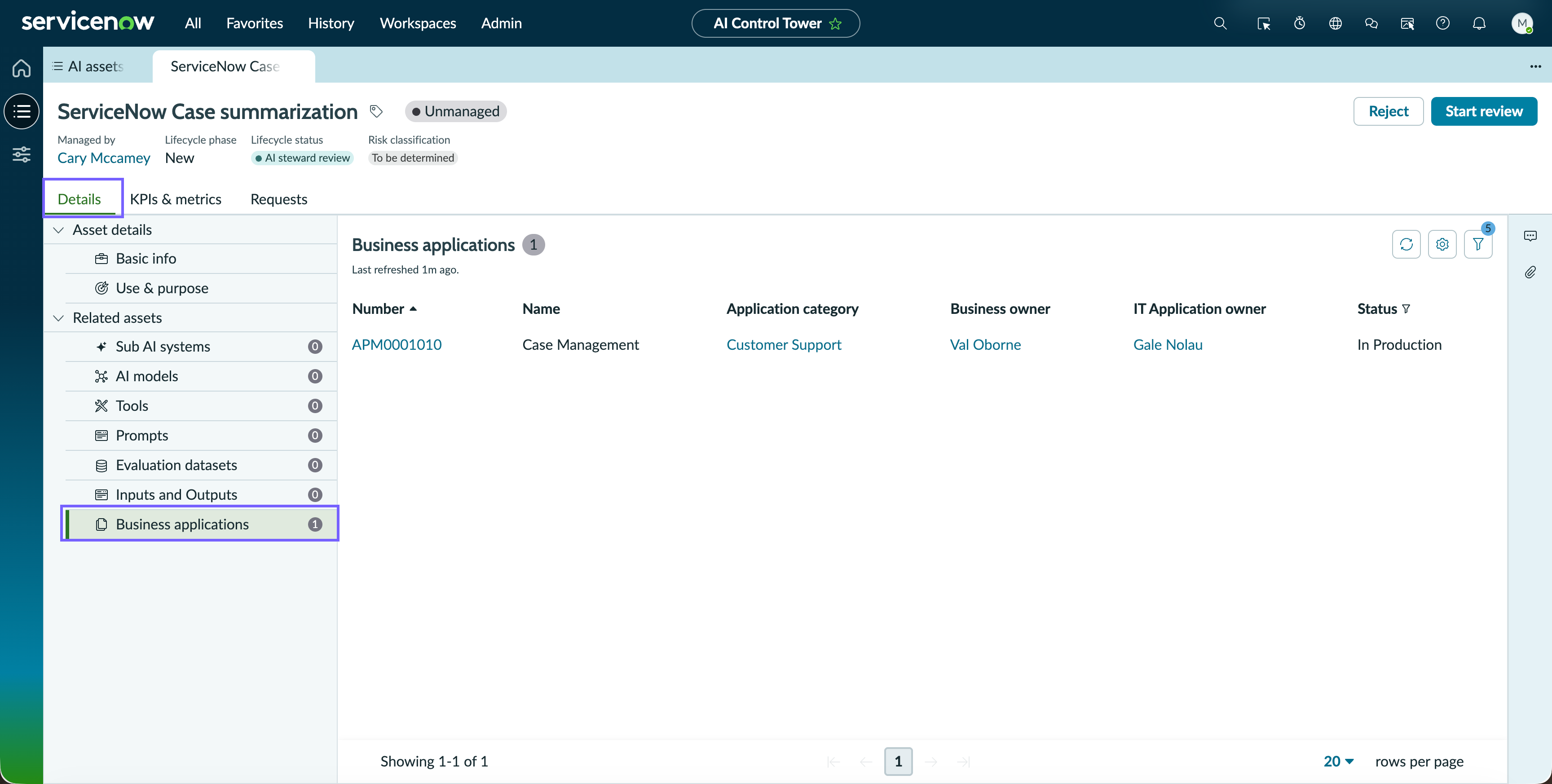Open the Workspaces menu
The image size is (1552, 784).
coord(418,23)
